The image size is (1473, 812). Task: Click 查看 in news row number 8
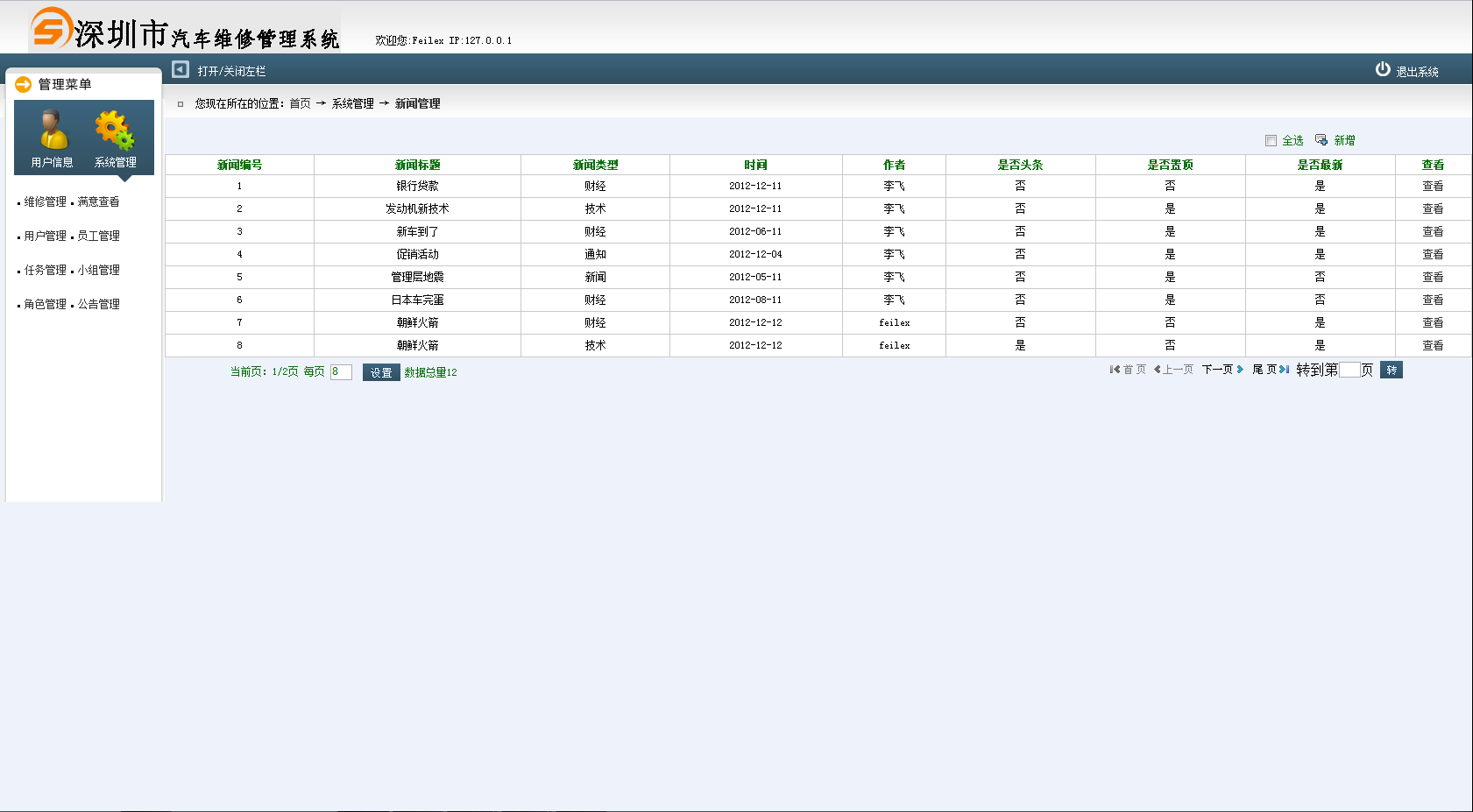point(1433,345)
